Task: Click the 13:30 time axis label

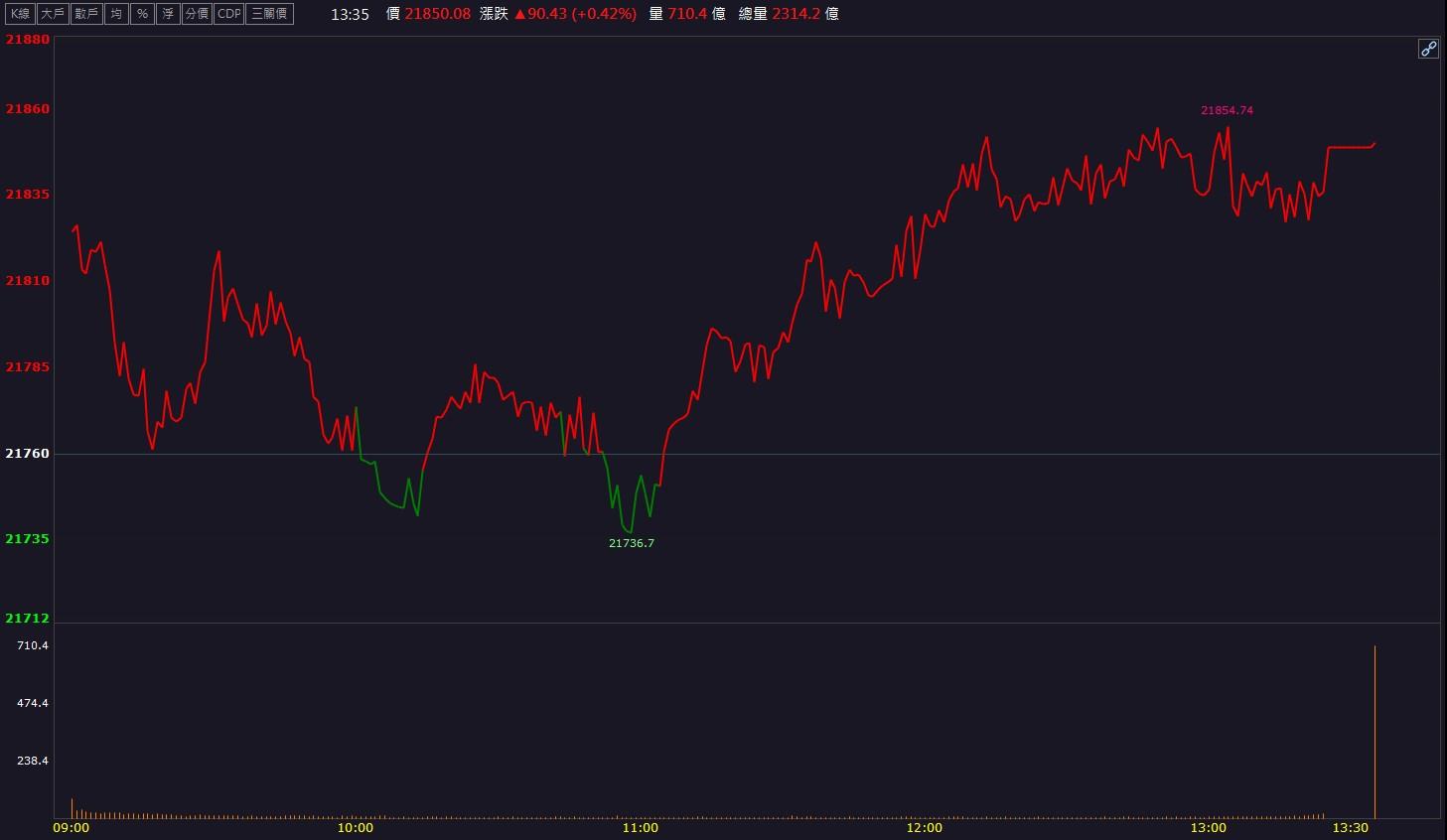Action: coord(1351,827)
